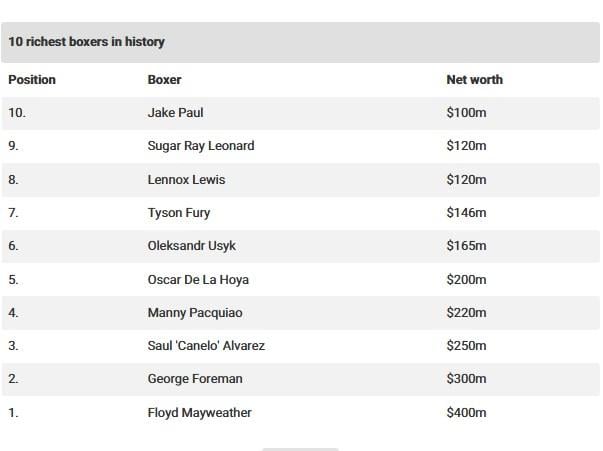Select the $300m net worth cell

pyautogui.click(x=466, y=379)
